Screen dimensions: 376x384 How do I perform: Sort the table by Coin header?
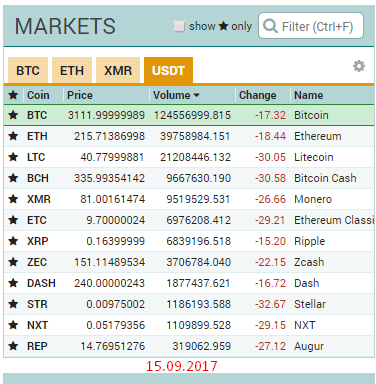[x=38, y=95]
